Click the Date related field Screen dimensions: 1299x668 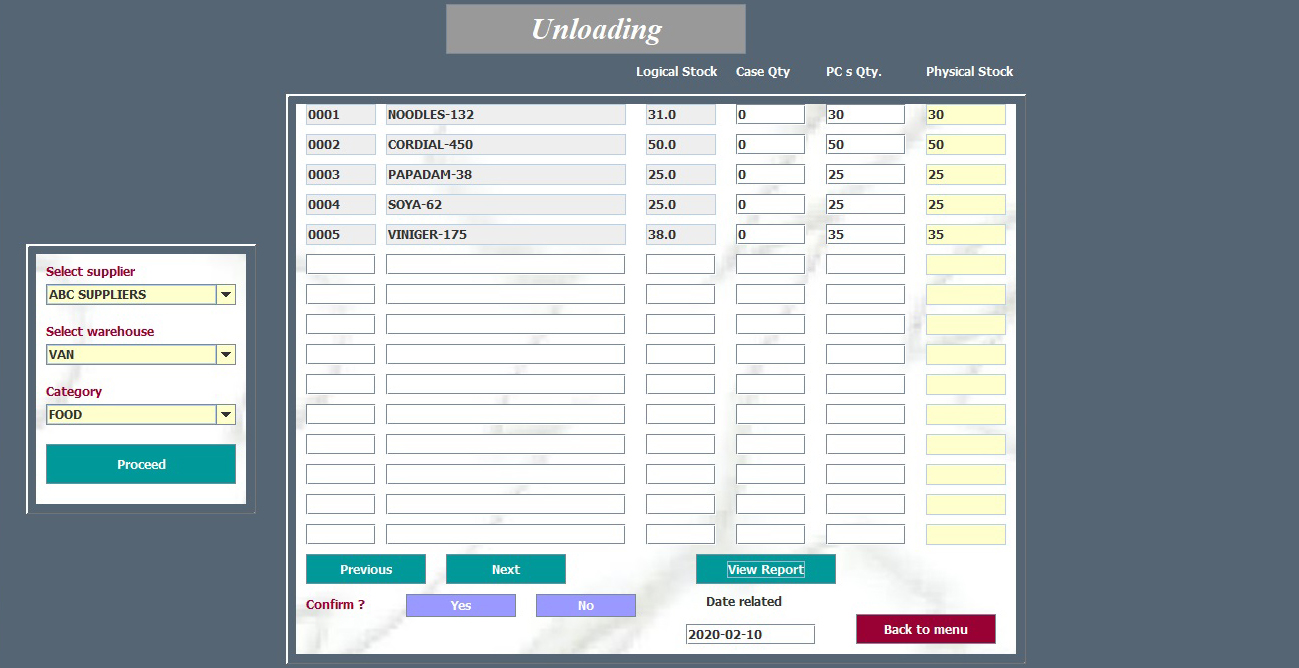(x=750, y=634)
